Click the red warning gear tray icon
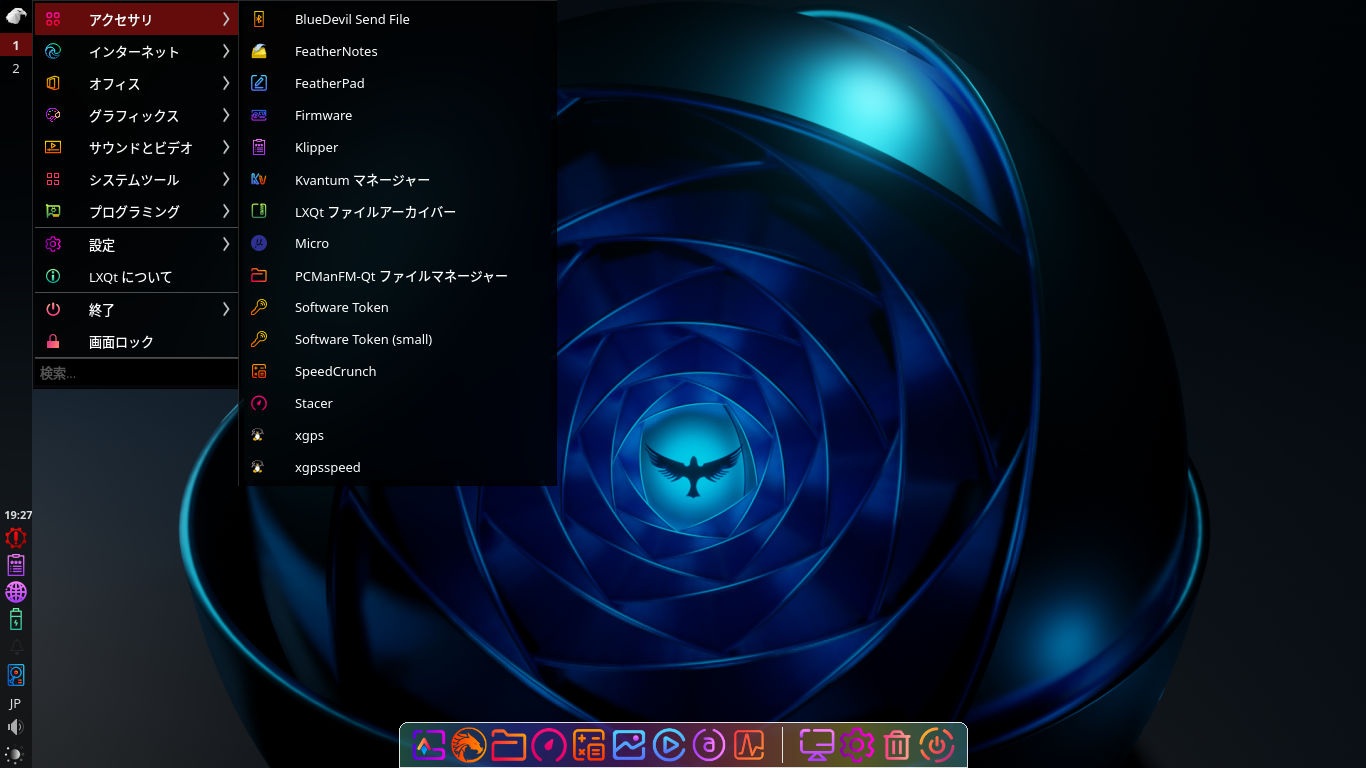 (x=16, y=537)
